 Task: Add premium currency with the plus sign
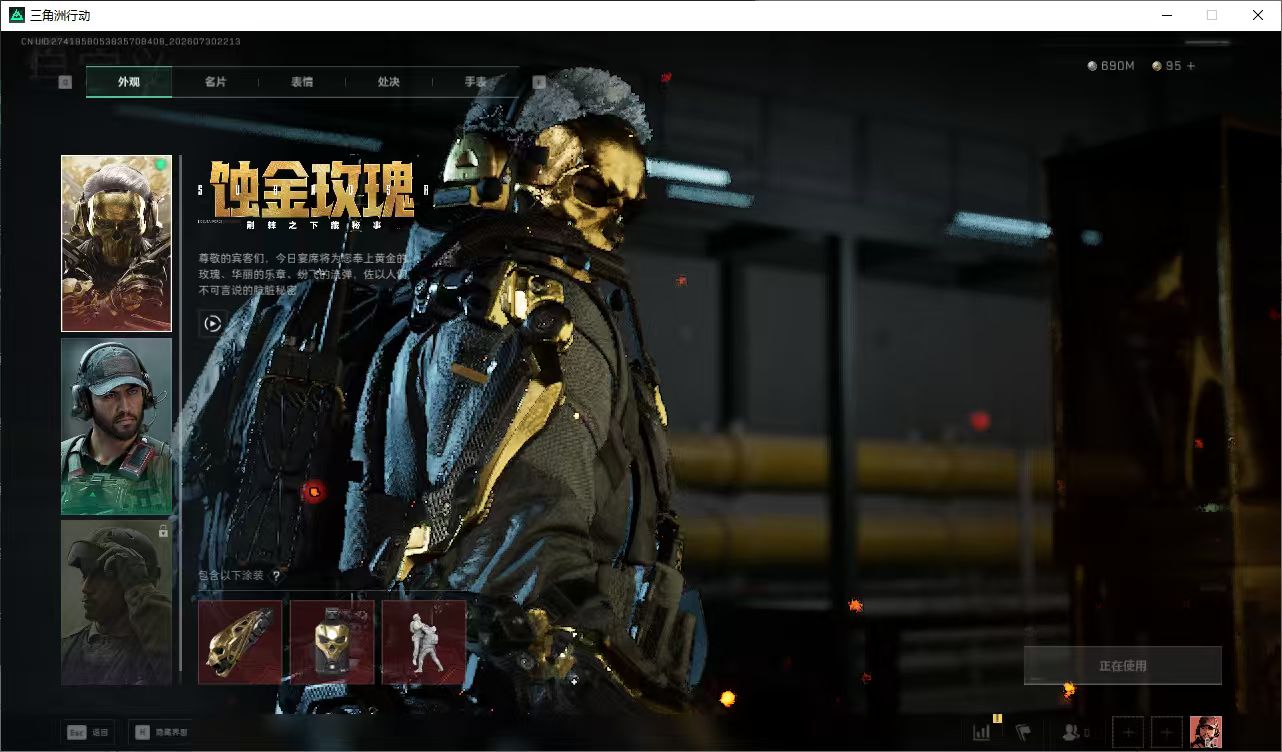tap(1190, 66)
